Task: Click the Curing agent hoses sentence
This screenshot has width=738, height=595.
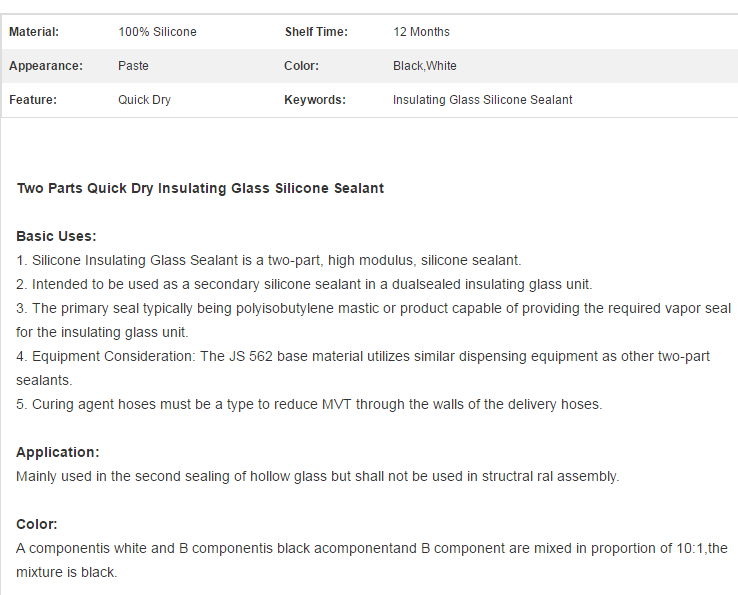Action: click(309, 404)
